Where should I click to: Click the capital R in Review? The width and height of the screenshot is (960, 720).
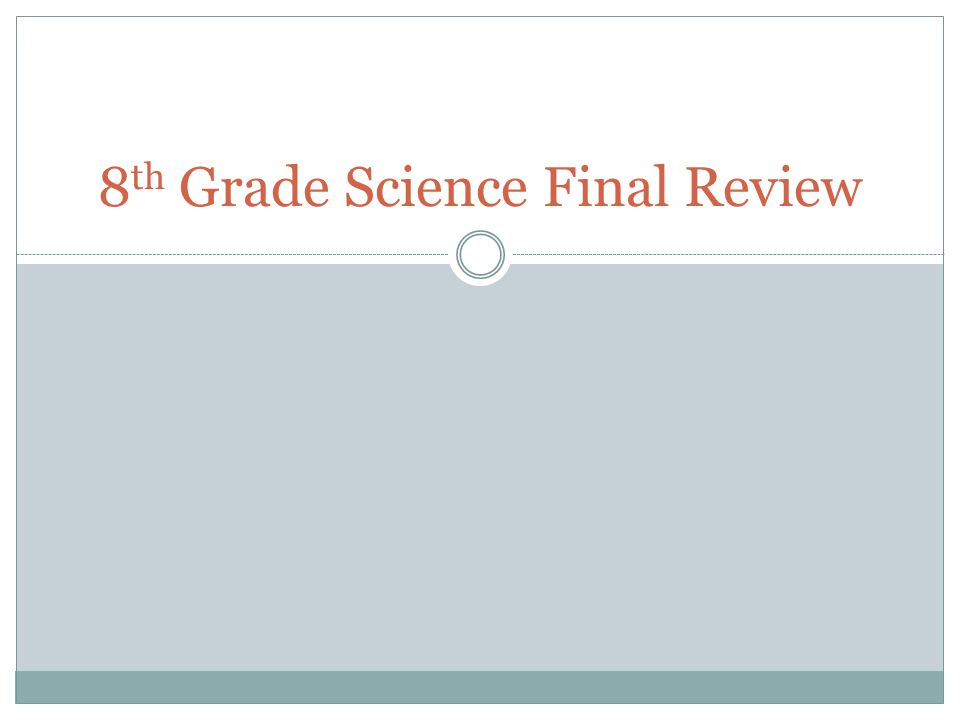[x=705, y=186]
